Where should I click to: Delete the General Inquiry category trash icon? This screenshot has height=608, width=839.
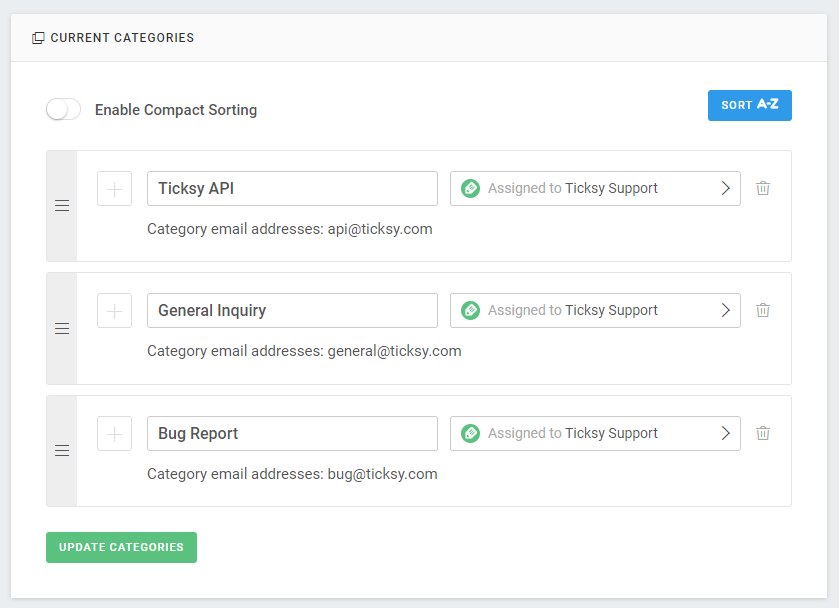pyautogui.click(x=763, y=310)
